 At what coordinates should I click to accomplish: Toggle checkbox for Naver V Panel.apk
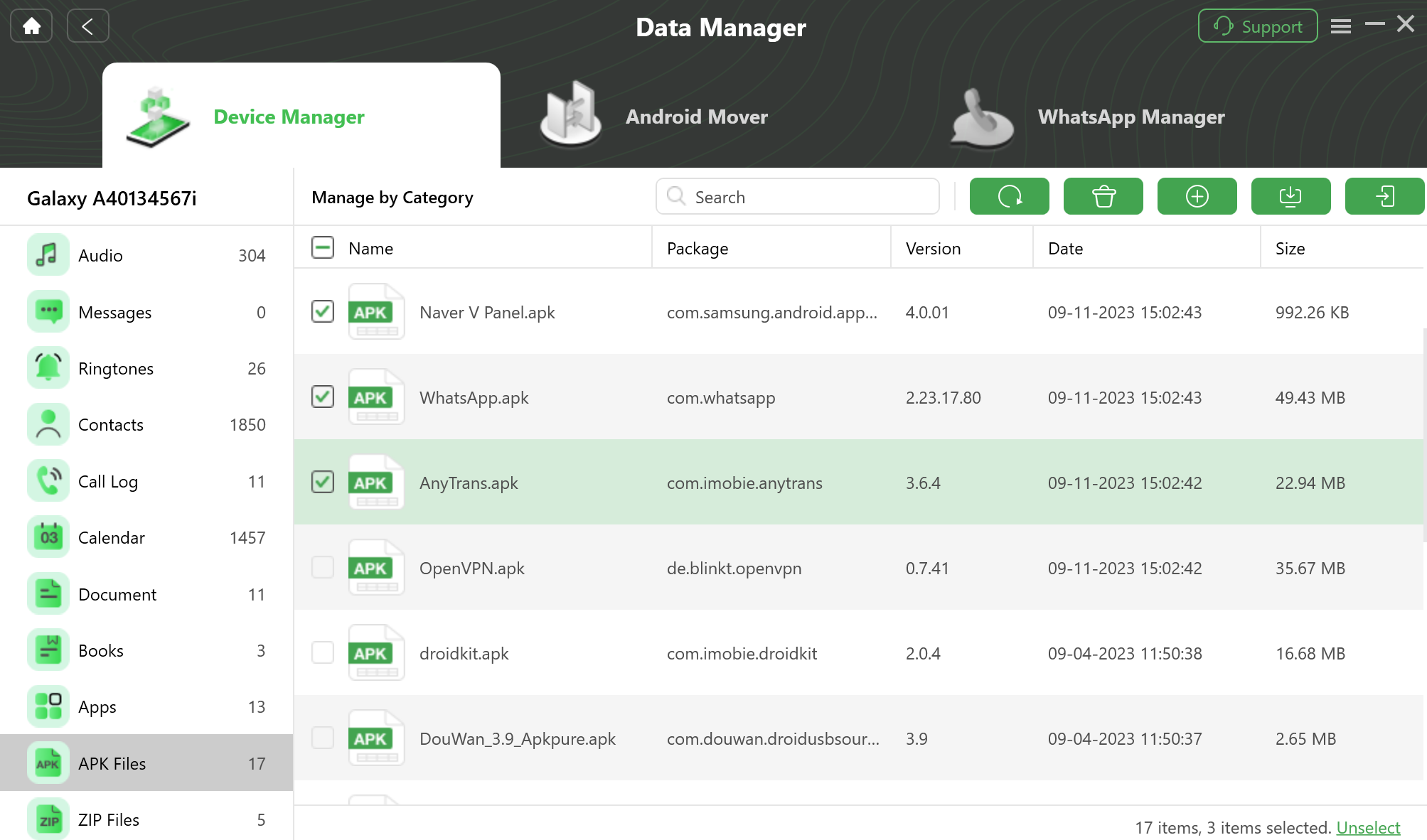[322, 311]
